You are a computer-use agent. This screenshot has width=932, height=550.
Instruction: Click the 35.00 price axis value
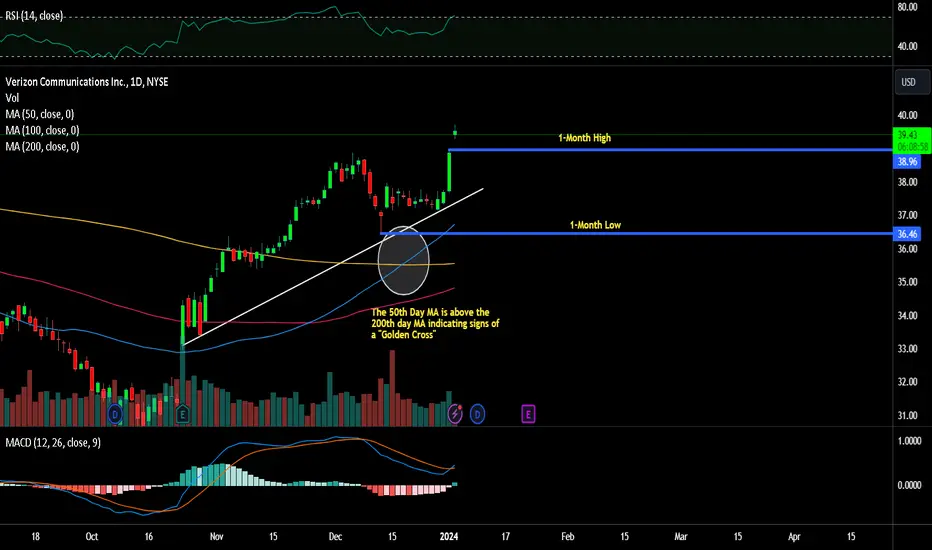[908, 282]
